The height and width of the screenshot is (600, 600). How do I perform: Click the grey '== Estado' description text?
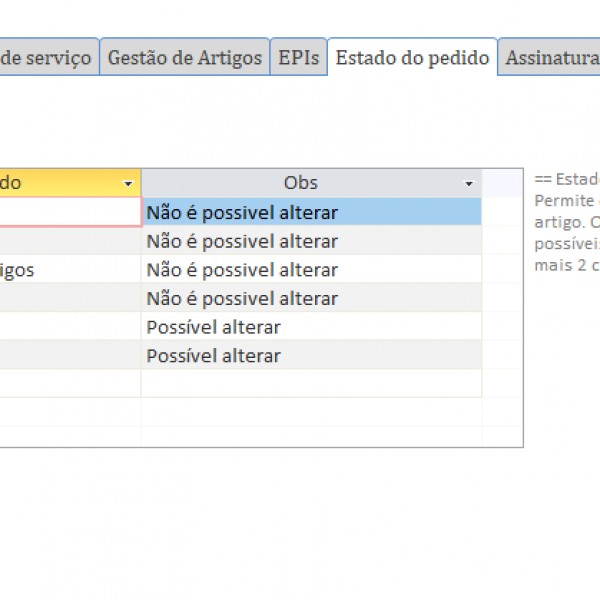pos(566,179)
